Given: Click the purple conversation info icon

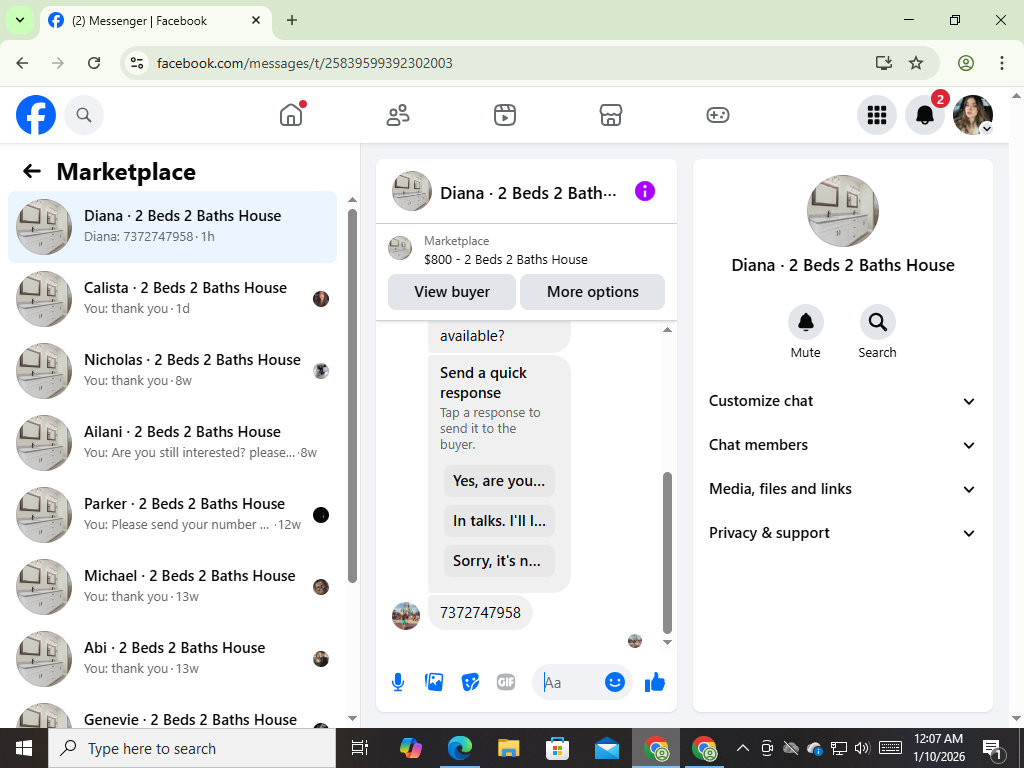Looking at the screenshot, I should point(645,191).
